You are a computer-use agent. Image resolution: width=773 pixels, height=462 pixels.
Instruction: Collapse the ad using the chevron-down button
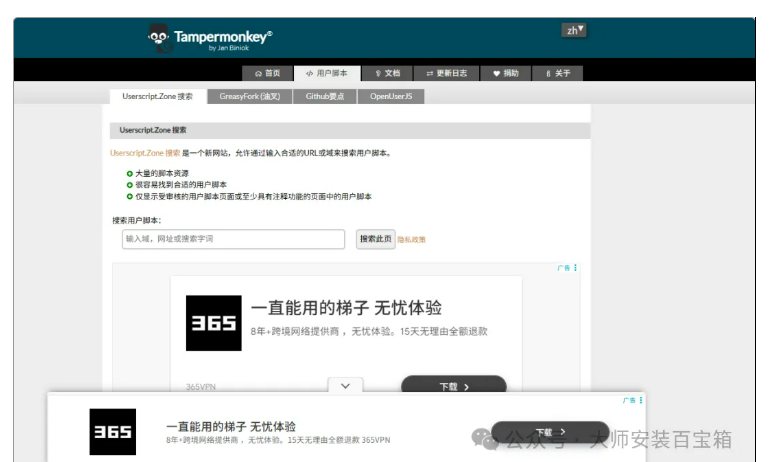point(345,385)
